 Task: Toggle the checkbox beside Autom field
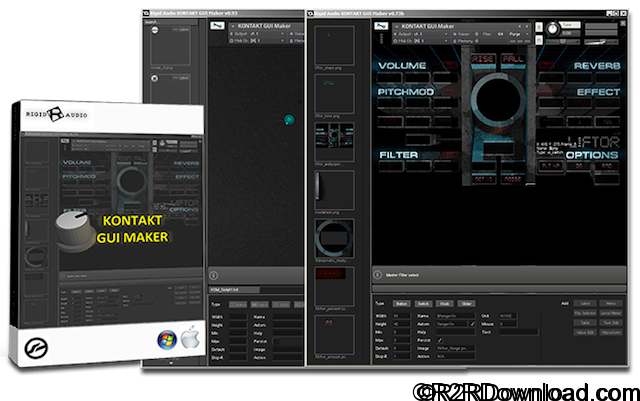[x=472, y=324]
